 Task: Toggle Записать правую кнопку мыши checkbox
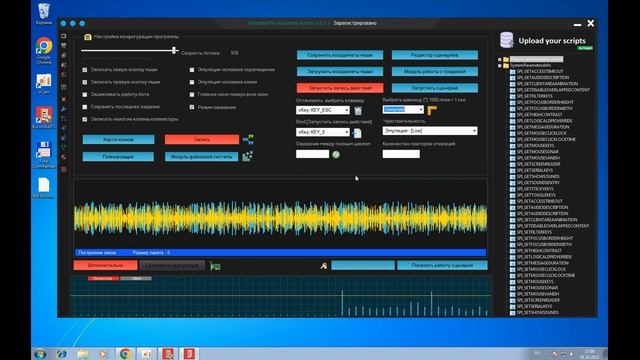point(85,82)
